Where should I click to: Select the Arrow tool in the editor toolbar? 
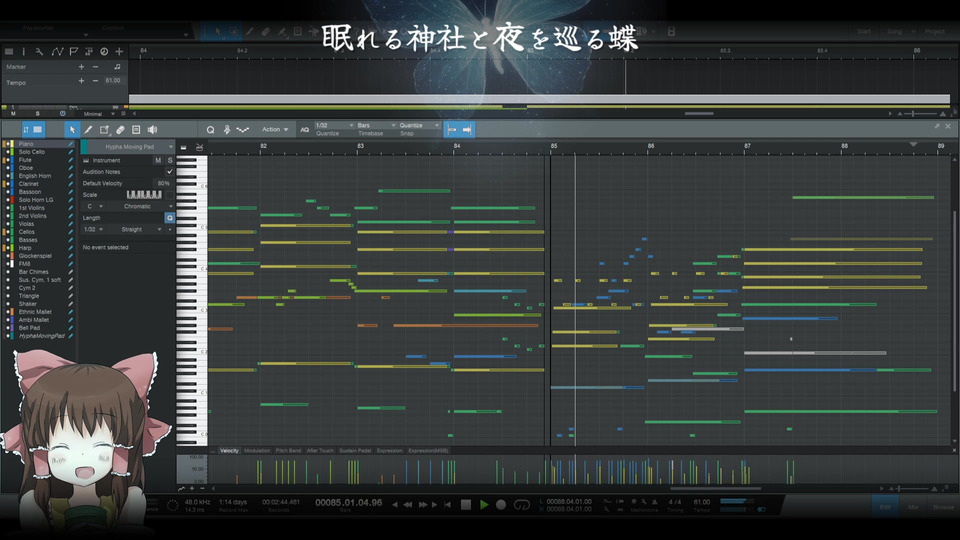72,130
